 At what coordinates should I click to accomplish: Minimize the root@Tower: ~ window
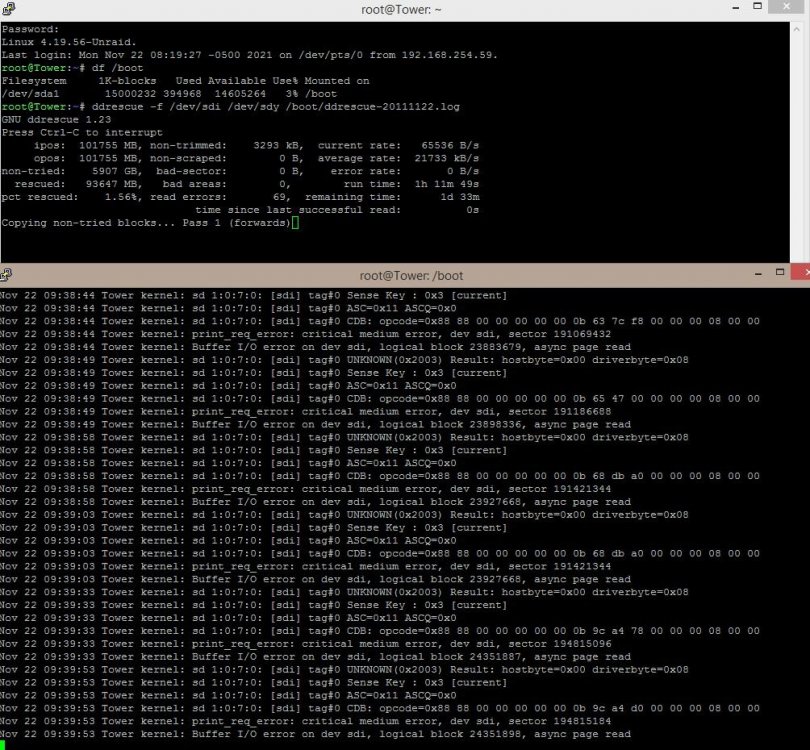736,7
